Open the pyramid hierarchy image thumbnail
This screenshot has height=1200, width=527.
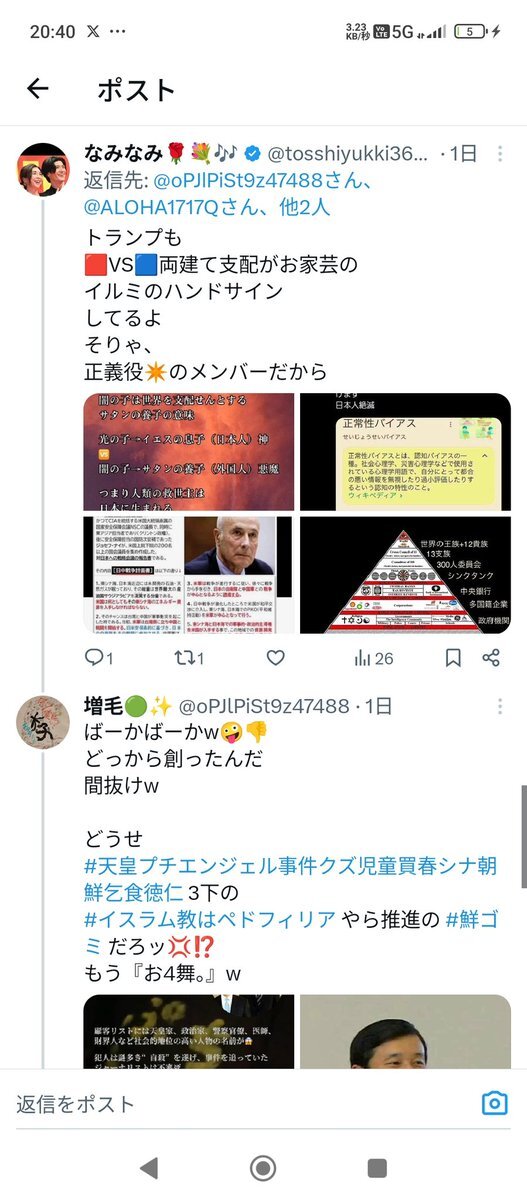tap(405, 575)
